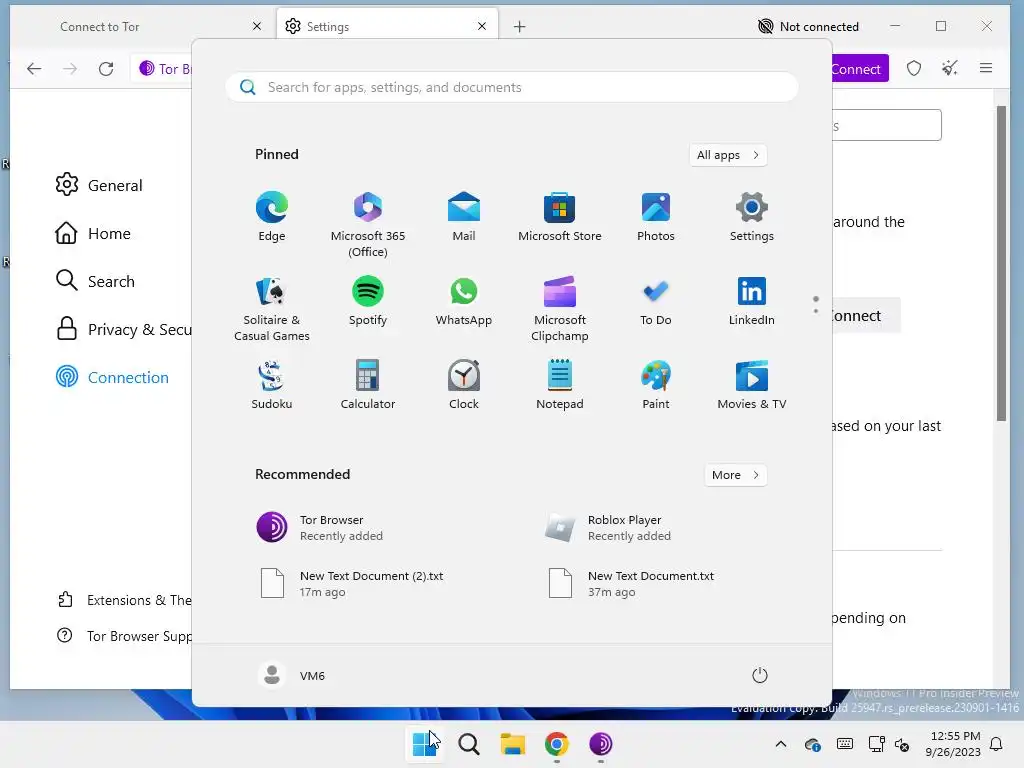Open Extensions & Themes link

coord(124,600)
